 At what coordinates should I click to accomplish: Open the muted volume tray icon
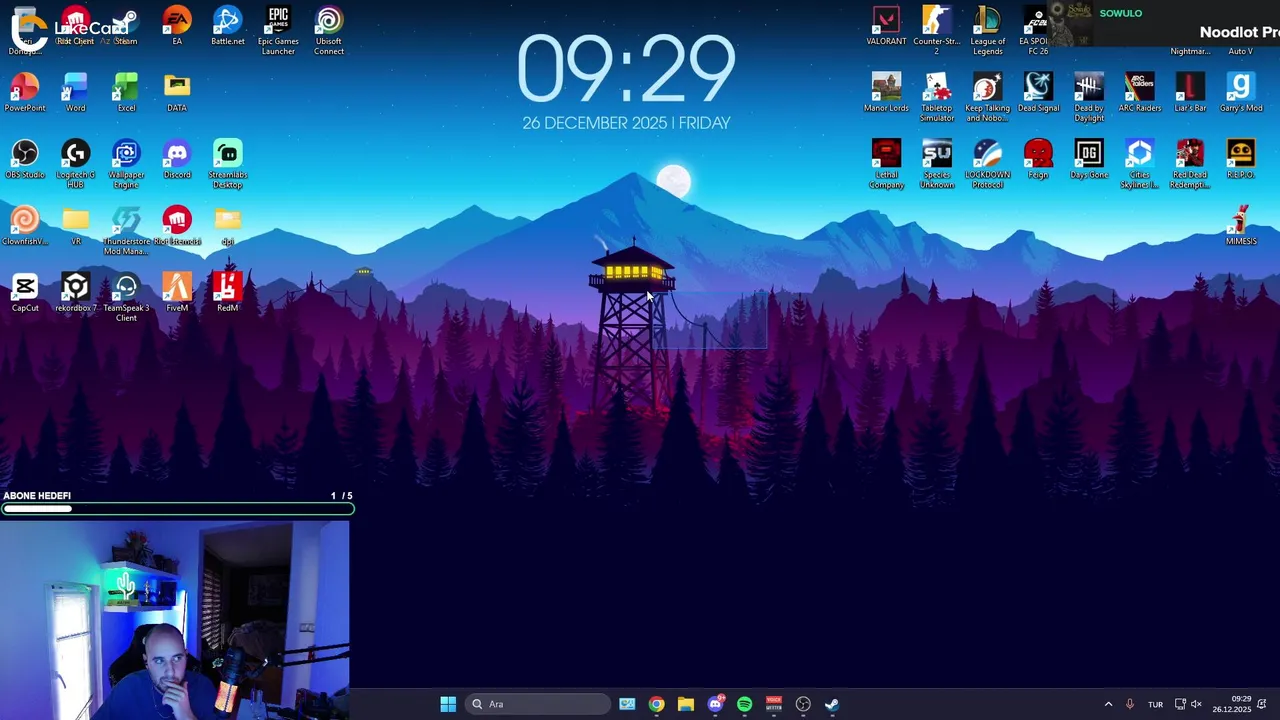point(1196,704)
